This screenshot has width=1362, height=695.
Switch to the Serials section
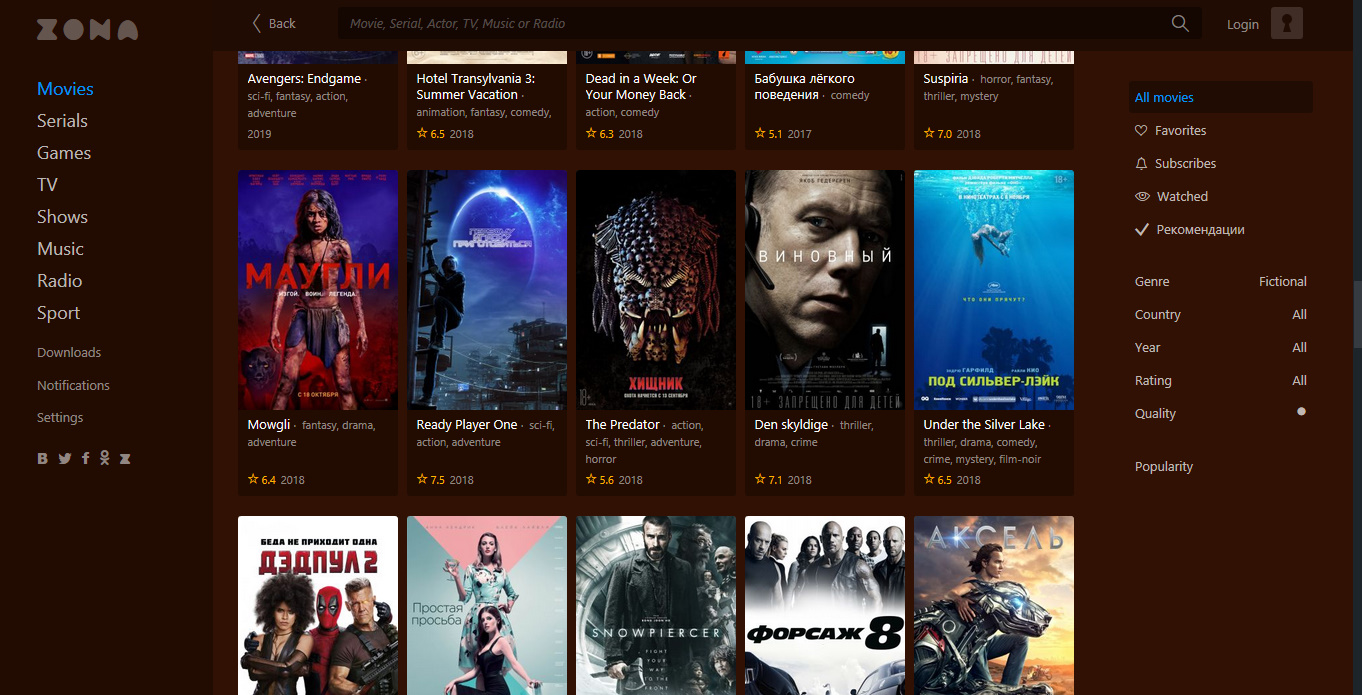coord(62,121)
